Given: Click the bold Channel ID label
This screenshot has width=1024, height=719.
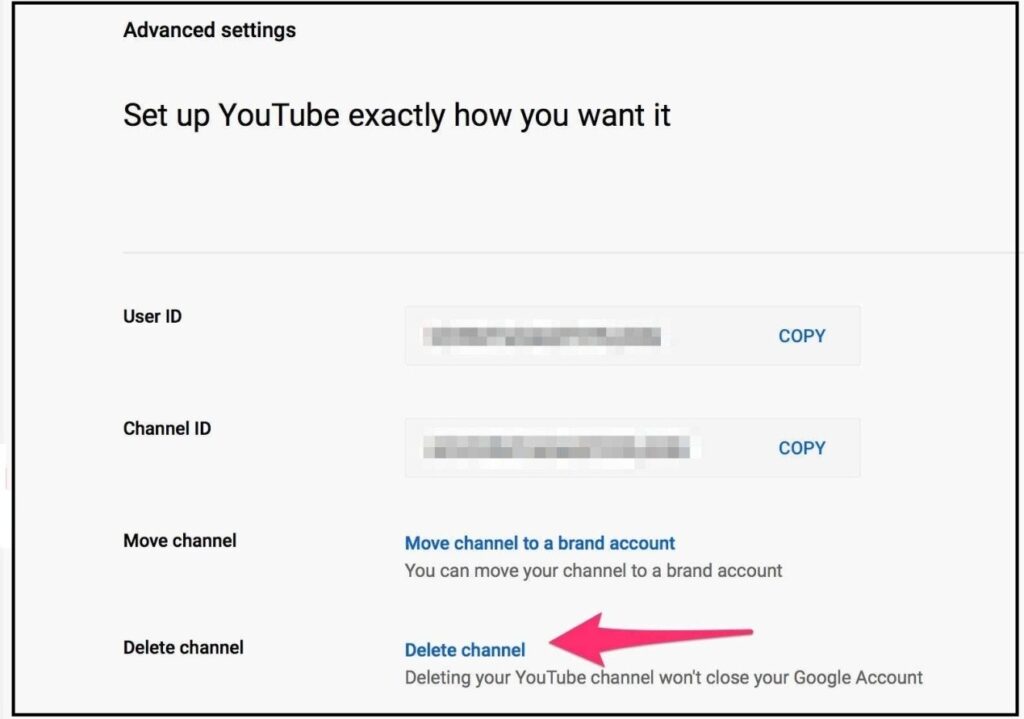Looking at the screenshot, I should tap(167, 428).
